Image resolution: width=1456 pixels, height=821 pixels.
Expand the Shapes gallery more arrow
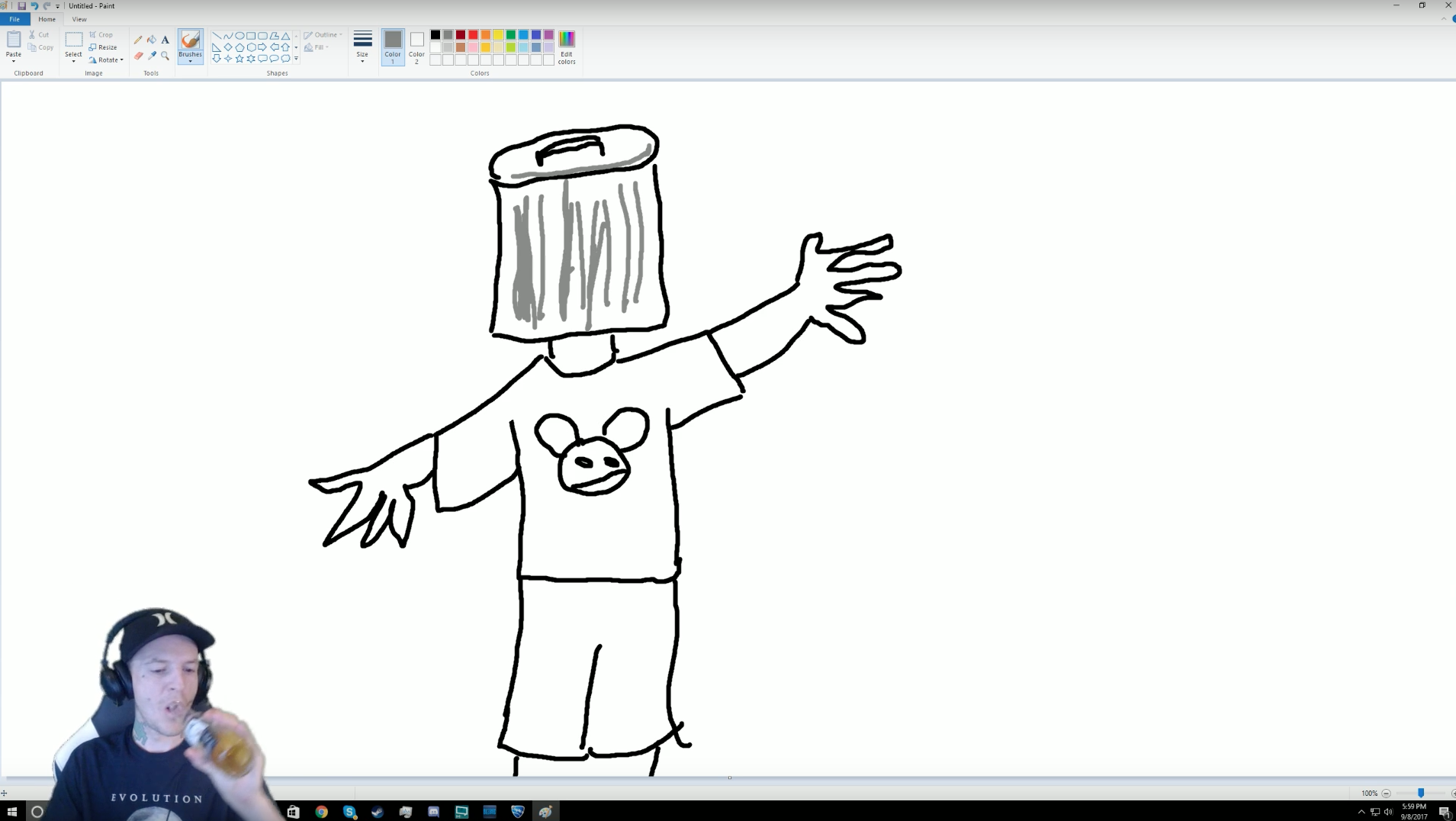click(296, 59)
